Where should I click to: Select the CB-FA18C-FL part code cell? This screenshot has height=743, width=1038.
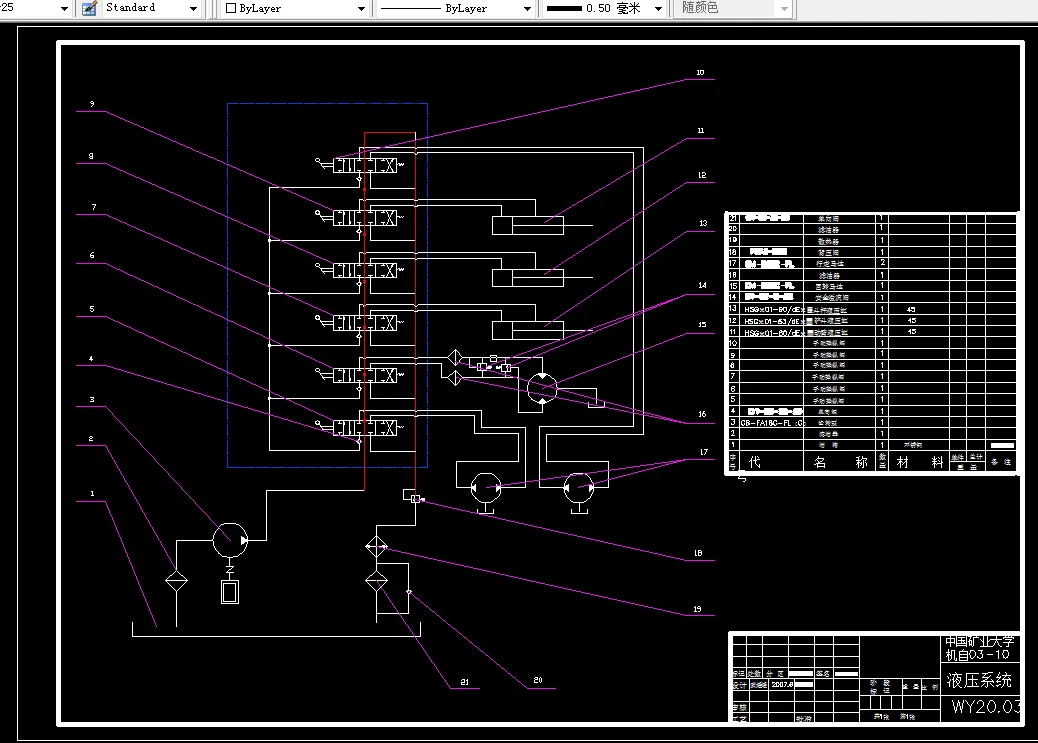click(772, 422)
